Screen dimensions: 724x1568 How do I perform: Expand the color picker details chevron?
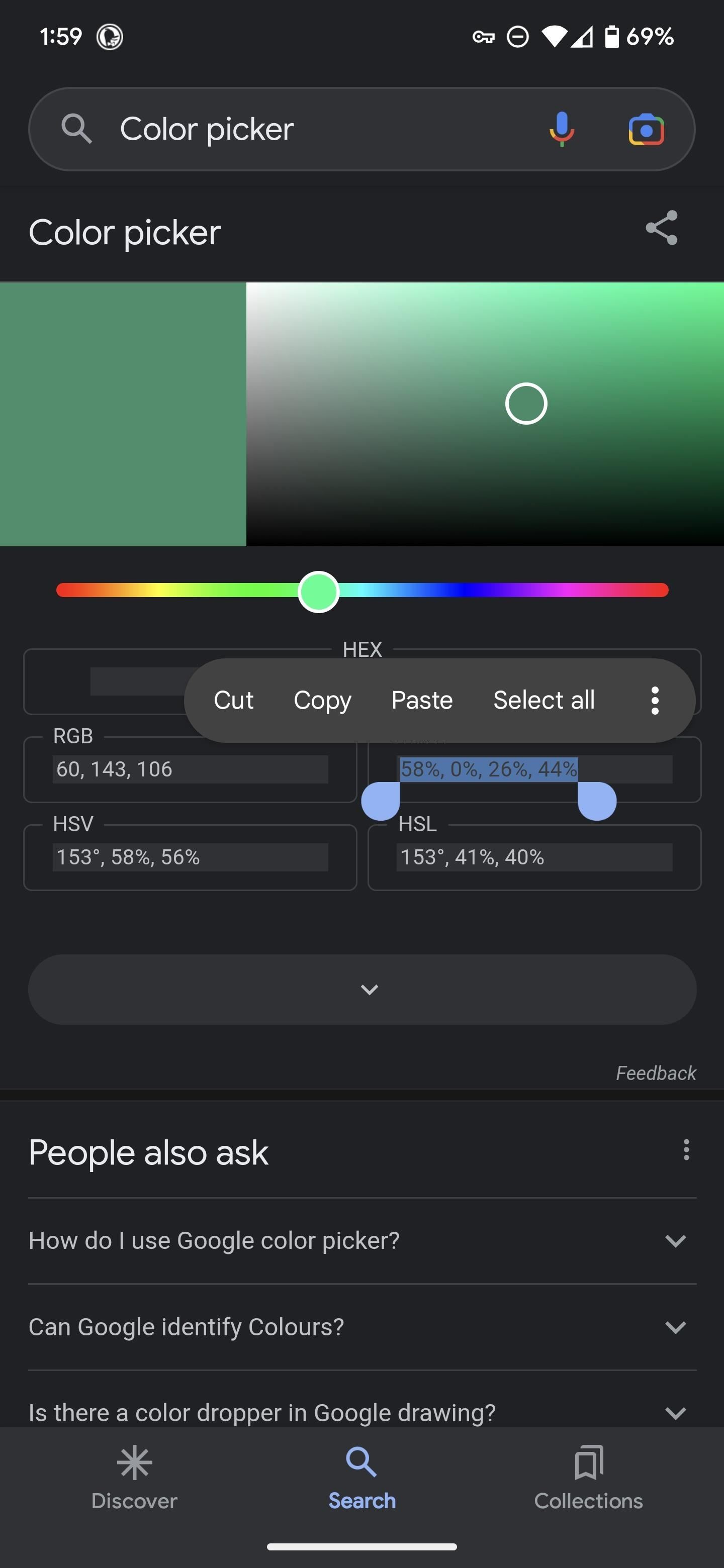[363, 989]
